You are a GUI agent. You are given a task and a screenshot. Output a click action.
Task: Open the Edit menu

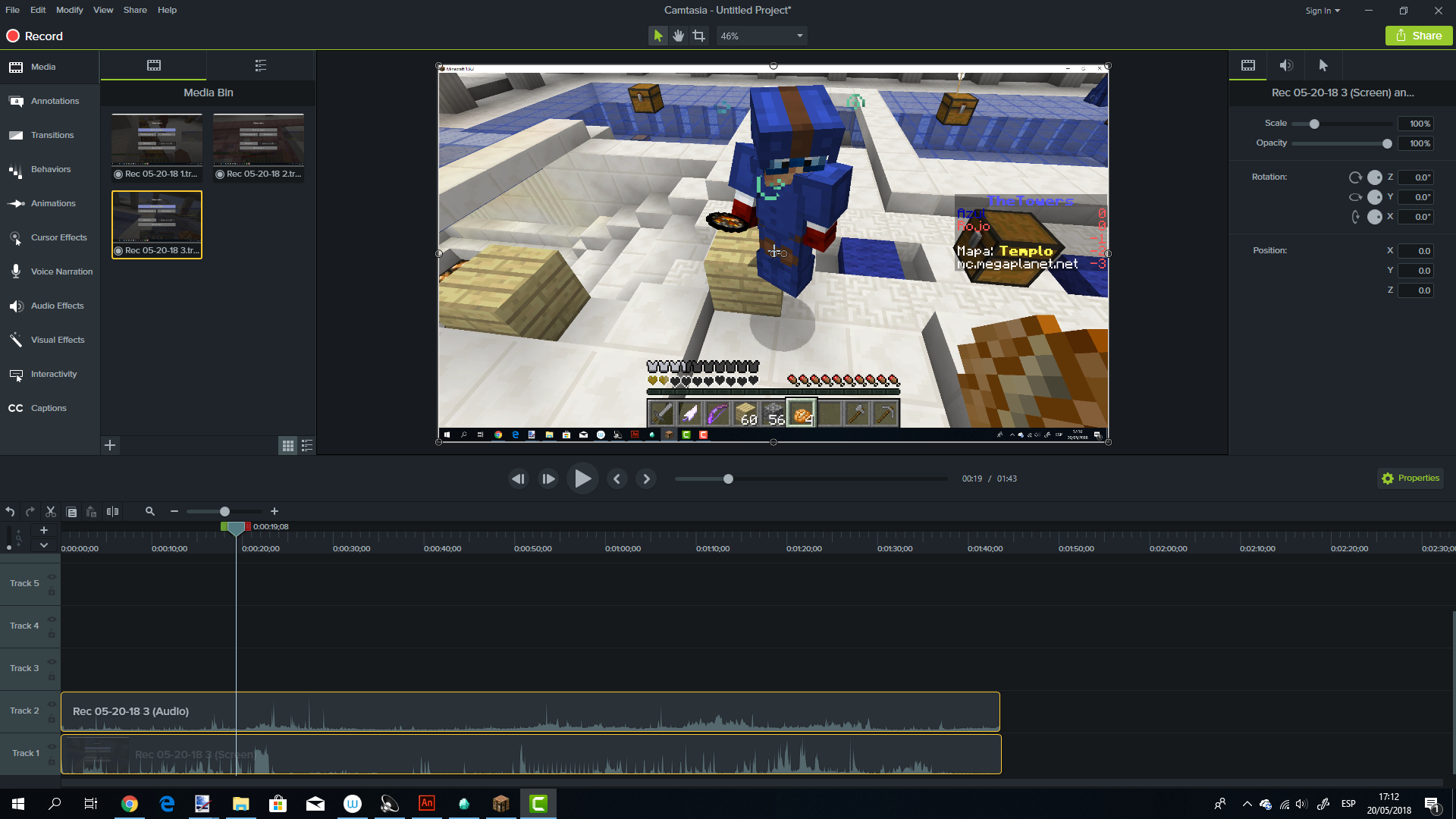point(38,10)
